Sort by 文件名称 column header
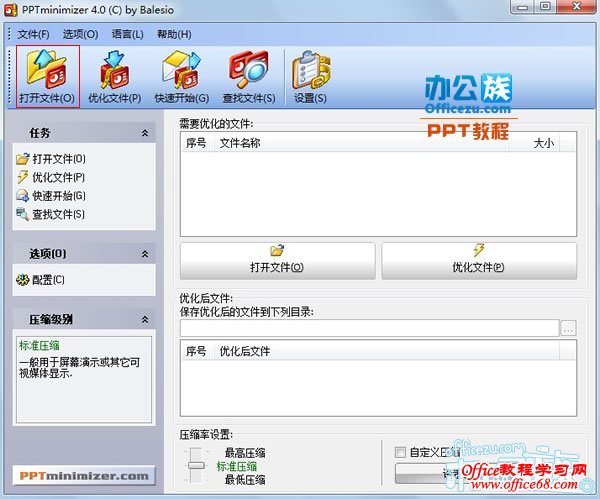The image size is (600, 499). pyautogui.click(x=361, y=143)
